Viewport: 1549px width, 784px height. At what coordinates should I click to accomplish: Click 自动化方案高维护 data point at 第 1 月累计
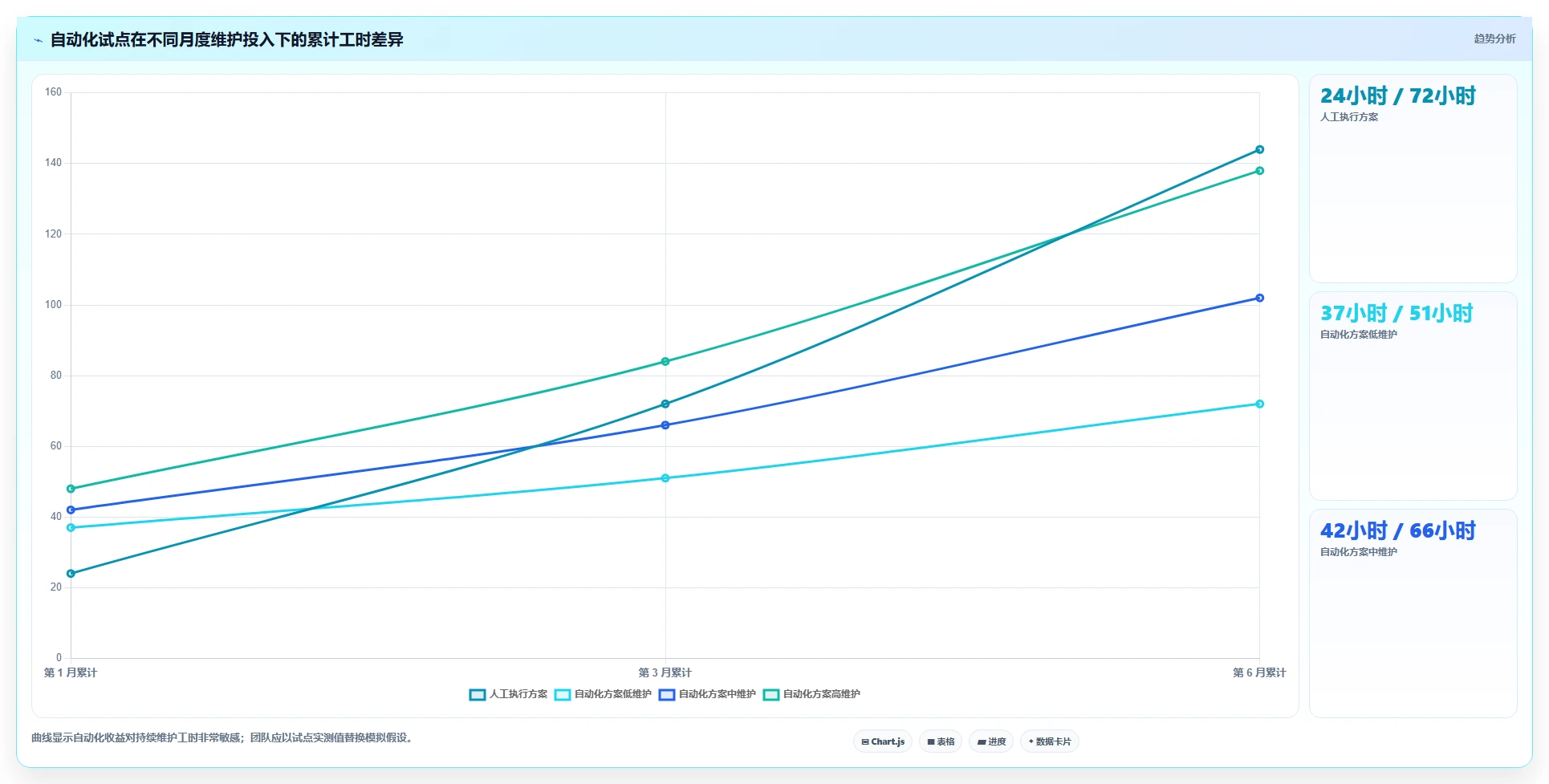pyautogui.click(x=71, y=489)
